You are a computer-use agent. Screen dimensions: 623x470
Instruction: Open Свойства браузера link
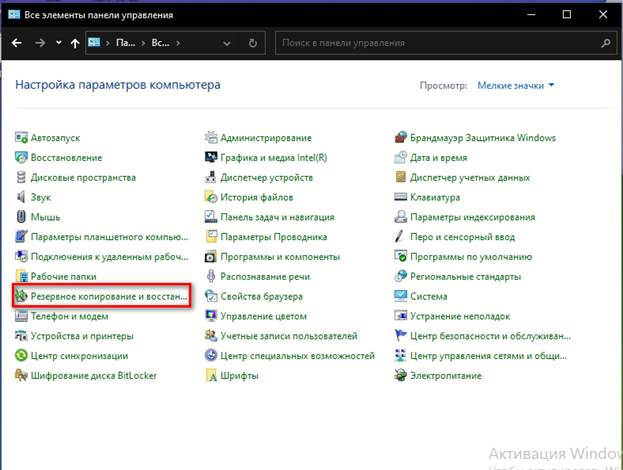pos(261,296)
